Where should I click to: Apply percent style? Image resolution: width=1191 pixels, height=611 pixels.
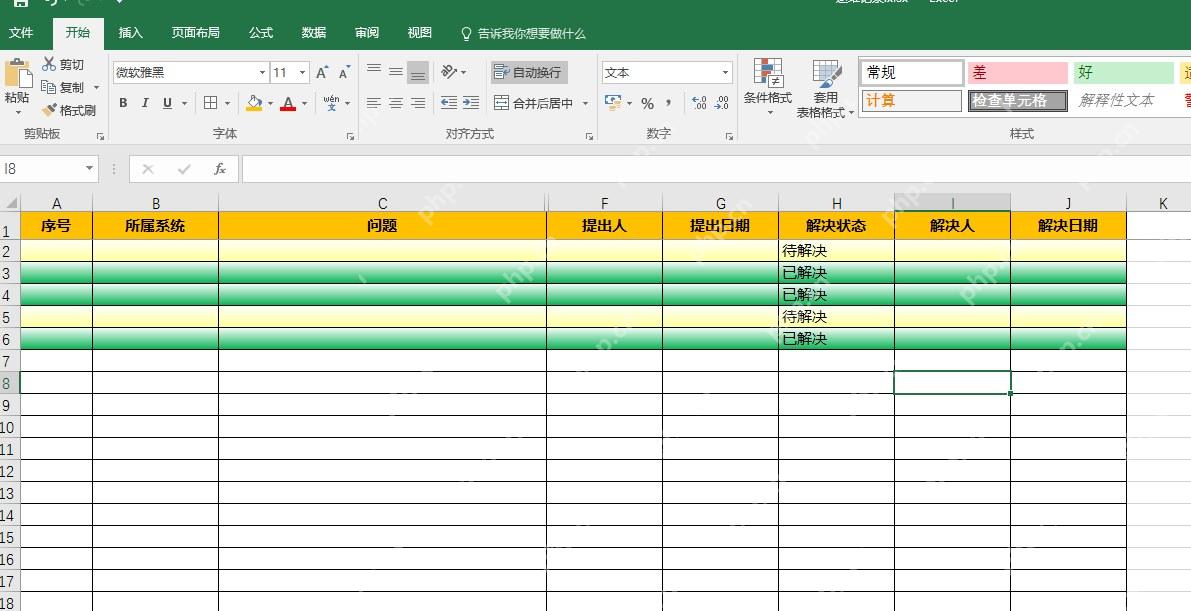647,103
